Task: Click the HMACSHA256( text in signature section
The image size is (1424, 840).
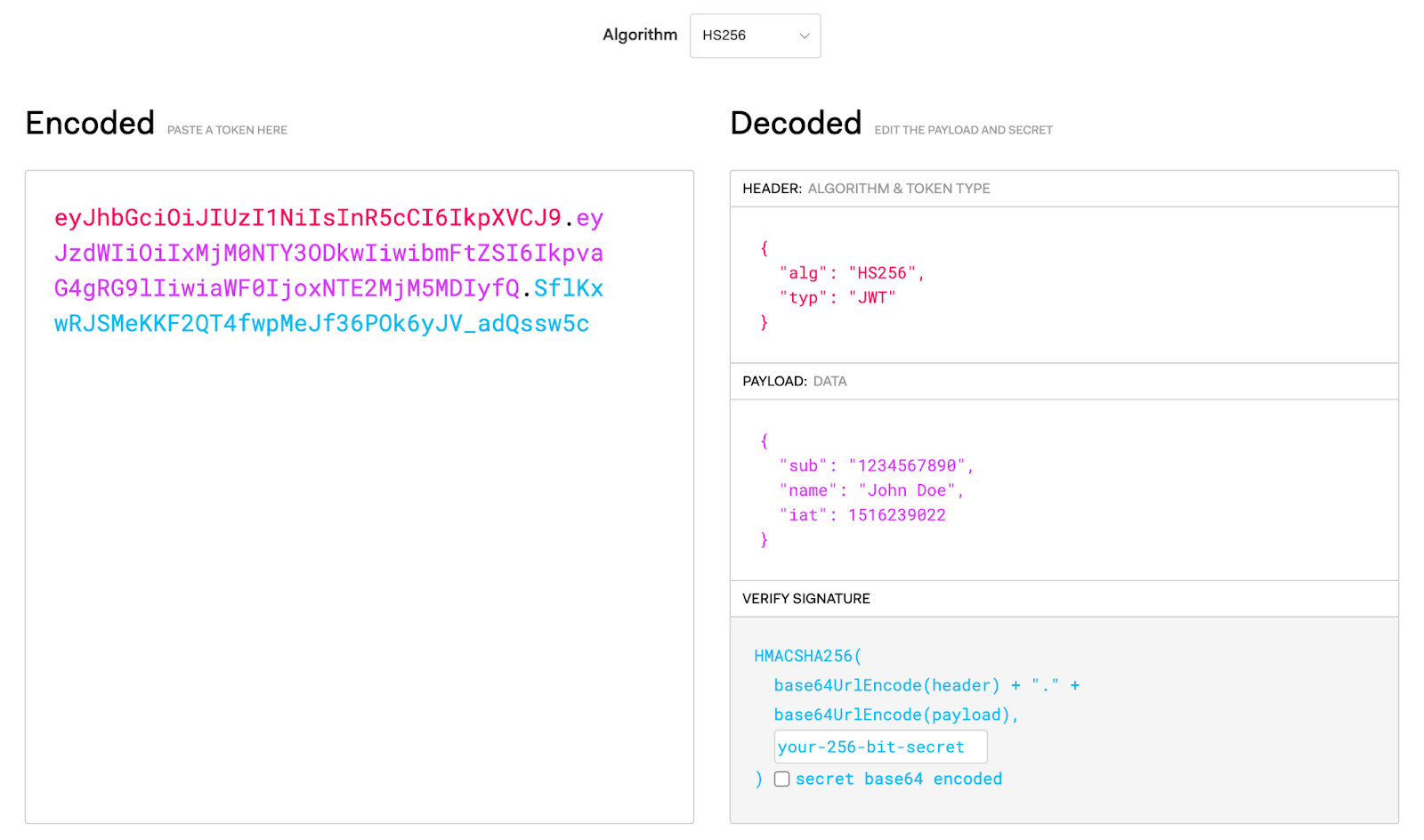Action: tap(807, 656)
